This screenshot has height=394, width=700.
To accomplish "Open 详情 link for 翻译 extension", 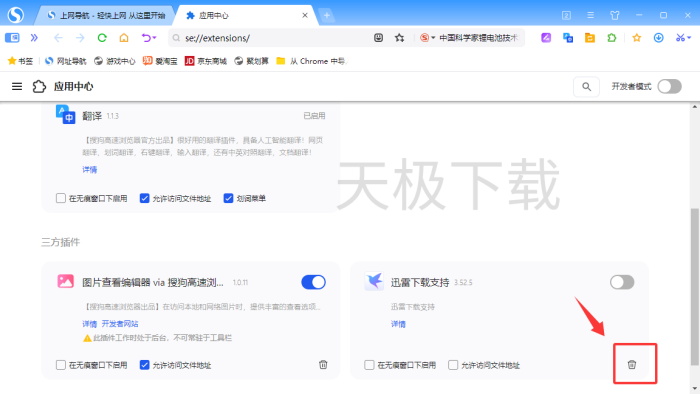I will point(90,170).
